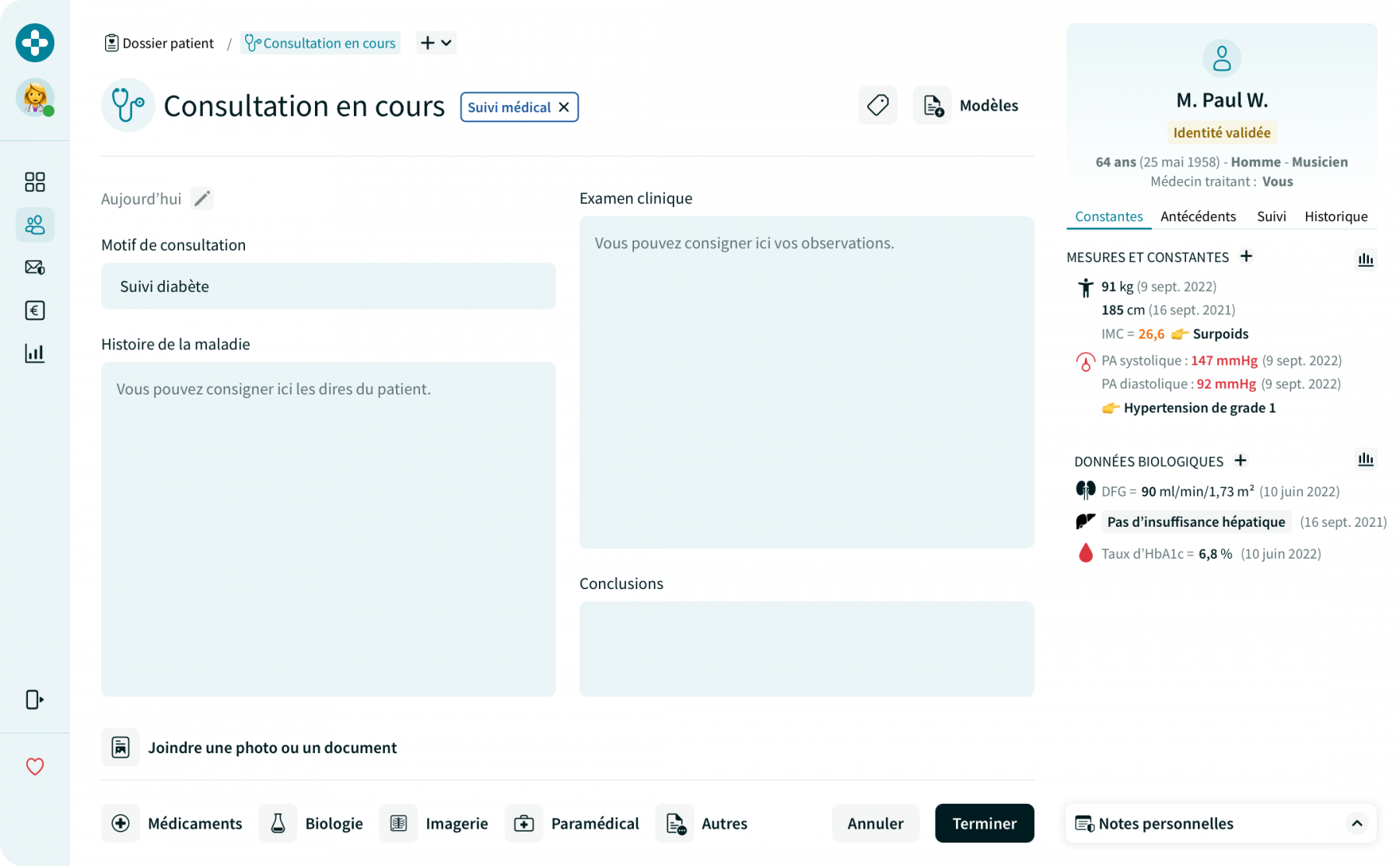This screenshot has width=1400, height=866.
Task: Switch to the Historique tab
Action: pyautogui.click(x=1335, y=216)
